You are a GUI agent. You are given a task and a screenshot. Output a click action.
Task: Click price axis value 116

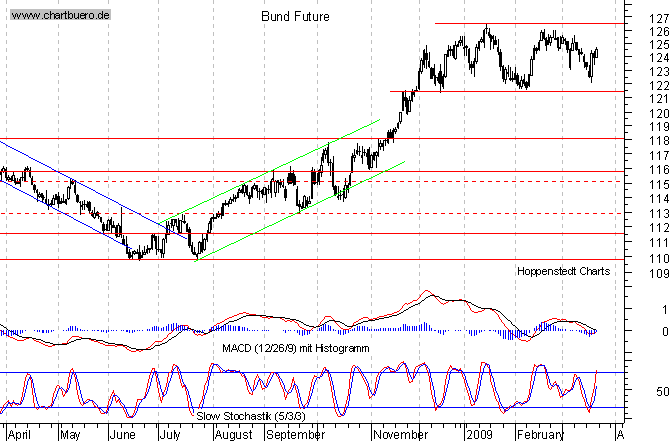tap(659, 170)
